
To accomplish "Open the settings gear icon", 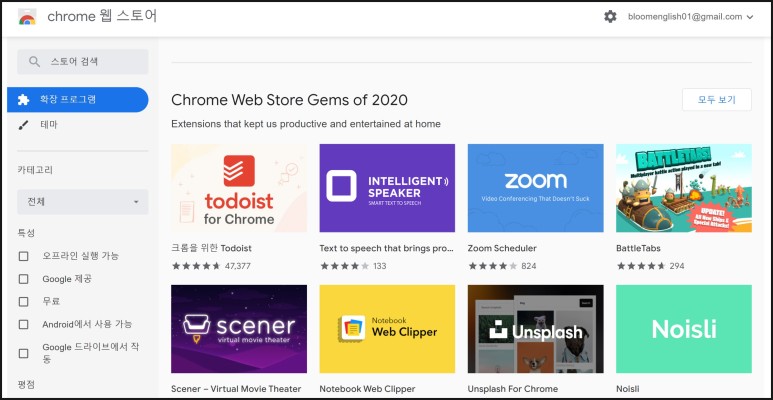I will coord(610,17).
